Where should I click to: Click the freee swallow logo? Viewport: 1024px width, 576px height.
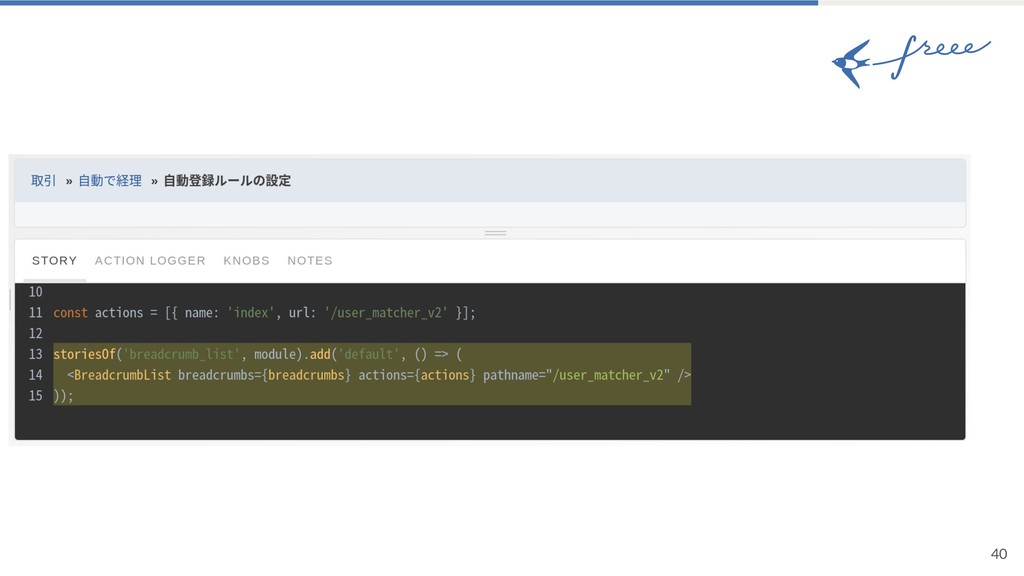pyautogui.click(x=910, y=61)
